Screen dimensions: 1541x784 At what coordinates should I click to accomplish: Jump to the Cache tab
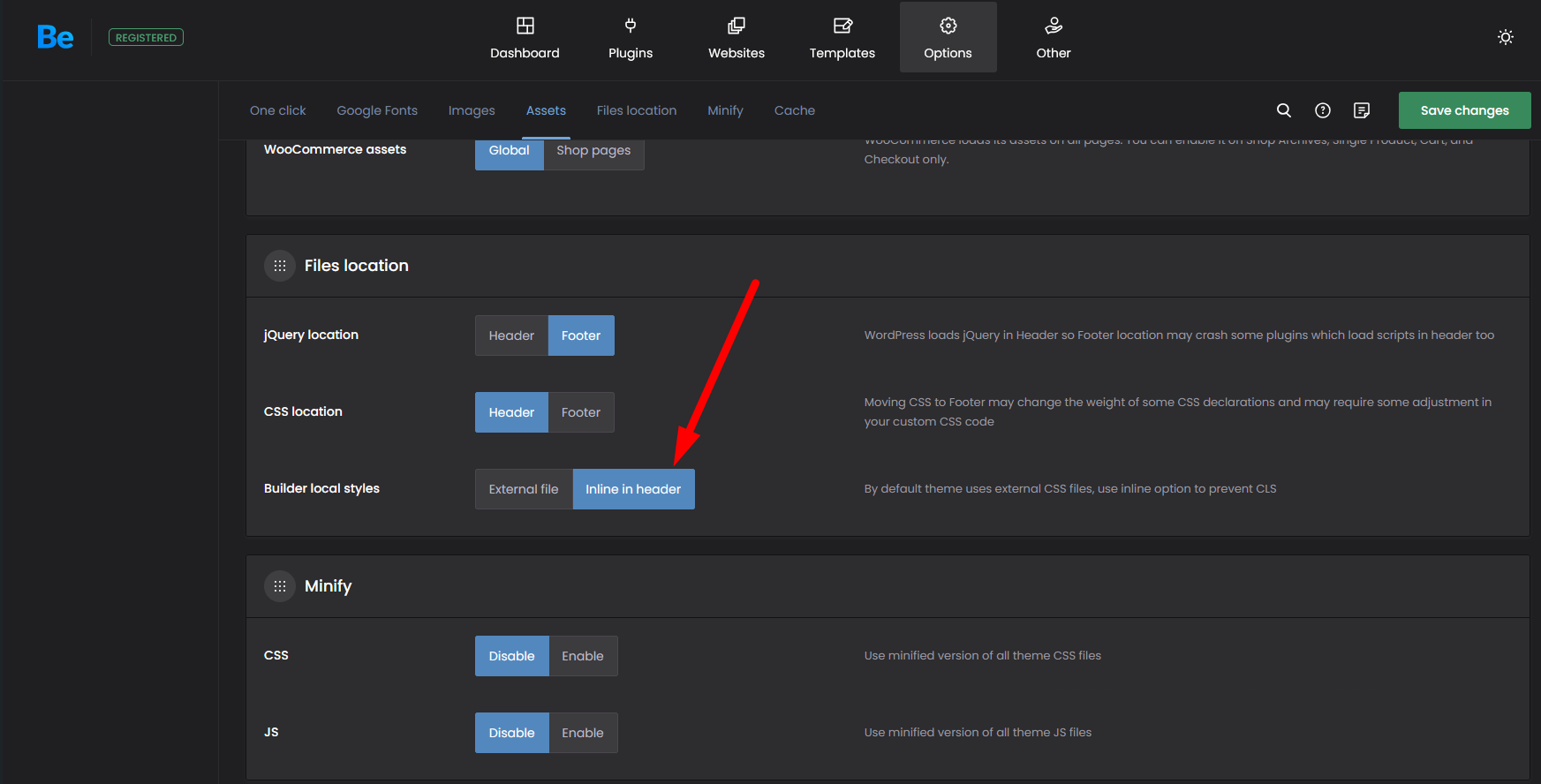tap(795, 110)
